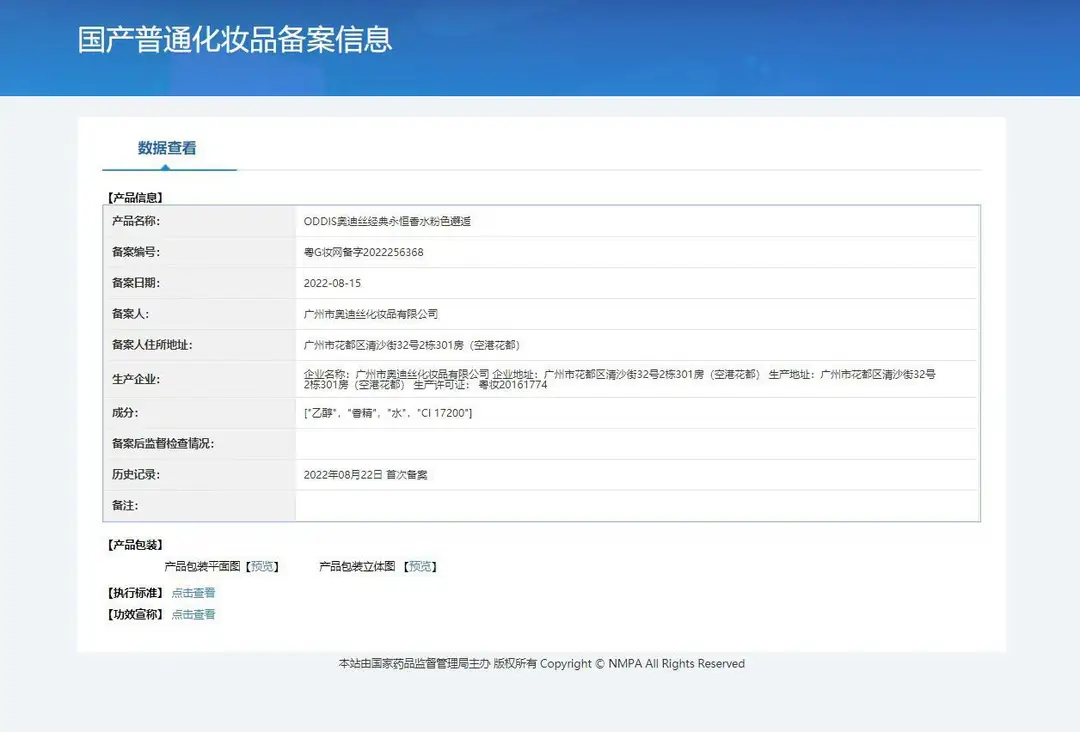
Task: Preview the 产品包装平面图 link
Action: [x=262, y=566]
